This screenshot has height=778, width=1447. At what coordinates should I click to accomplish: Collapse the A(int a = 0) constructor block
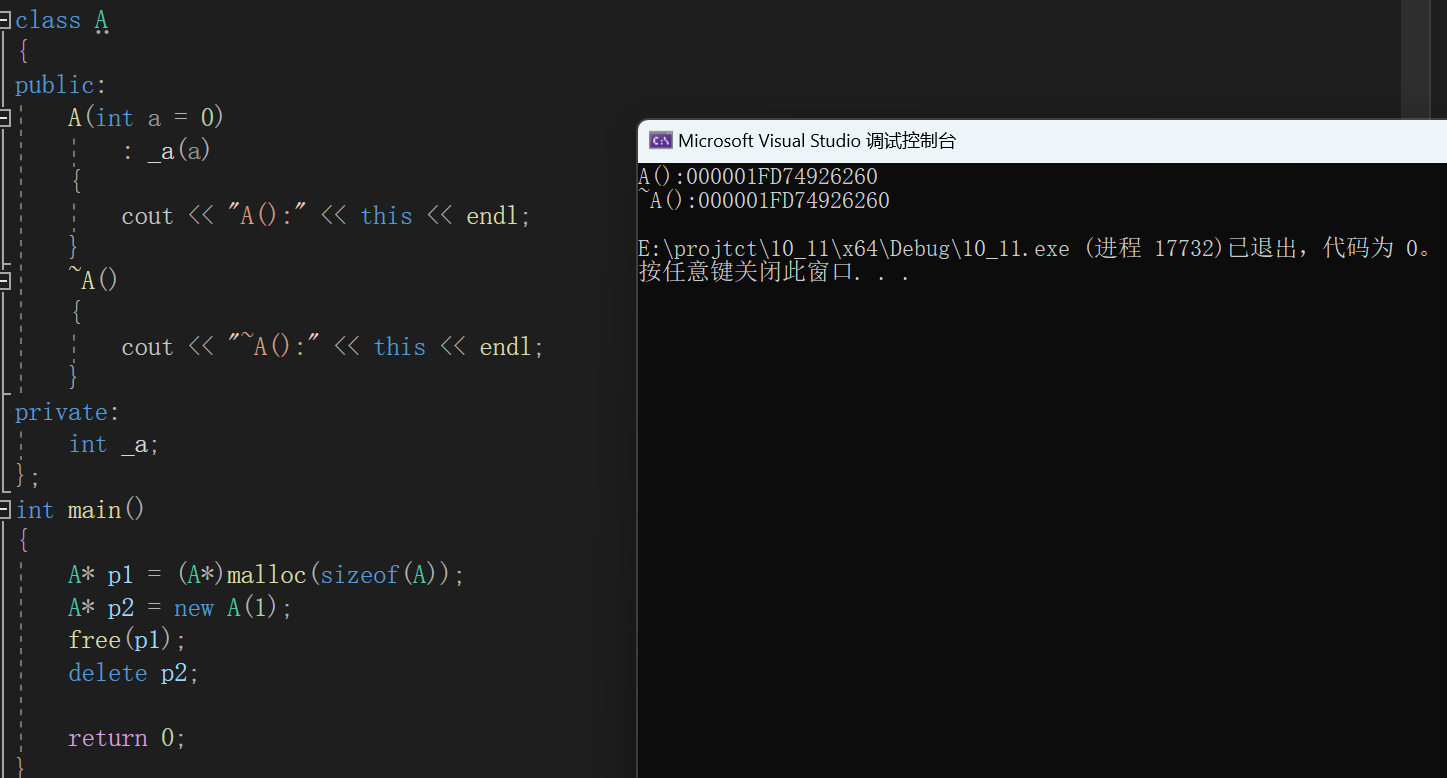pos(5,118)
